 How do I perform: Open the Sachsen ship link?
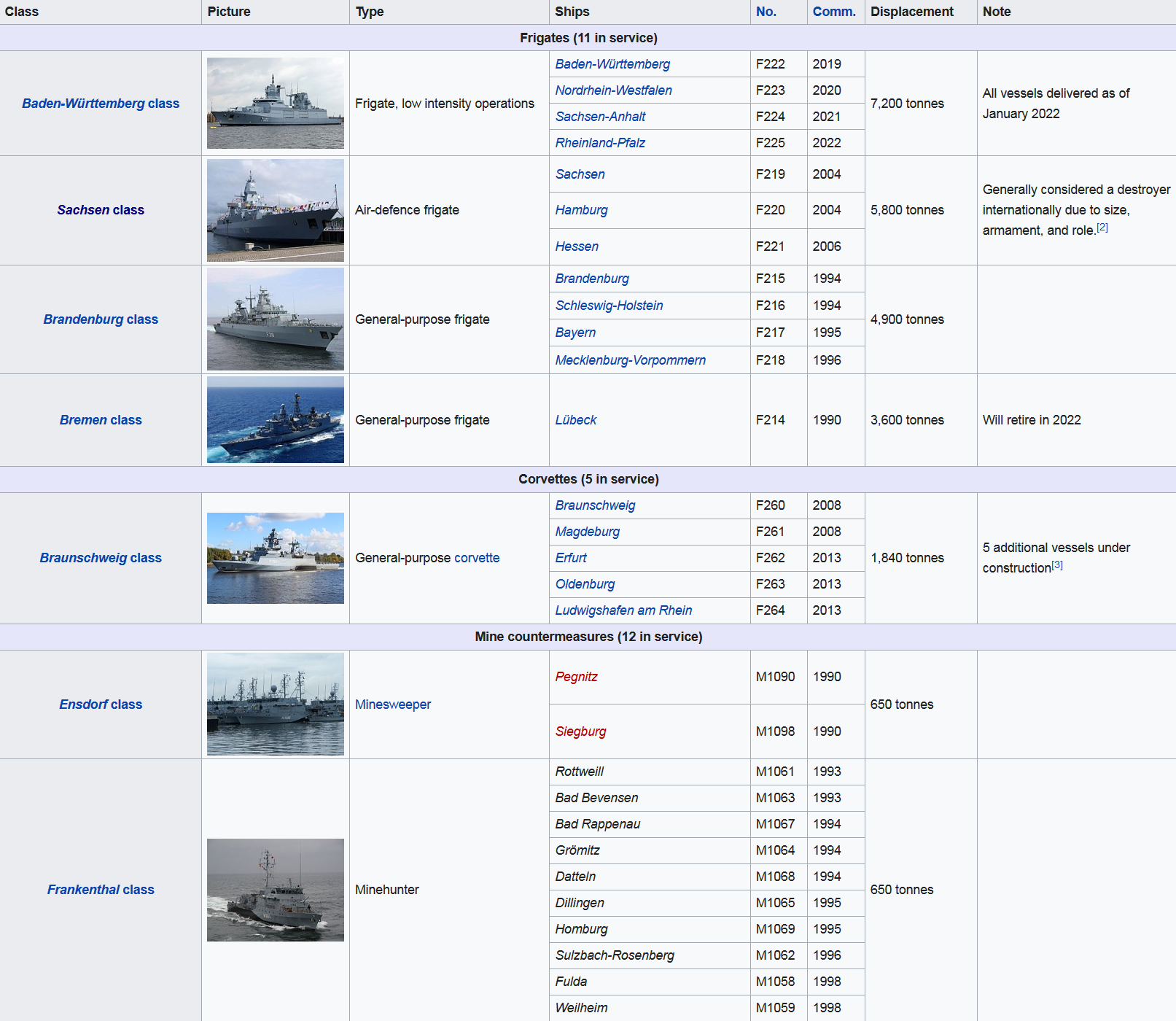click(x=580, y=174)
